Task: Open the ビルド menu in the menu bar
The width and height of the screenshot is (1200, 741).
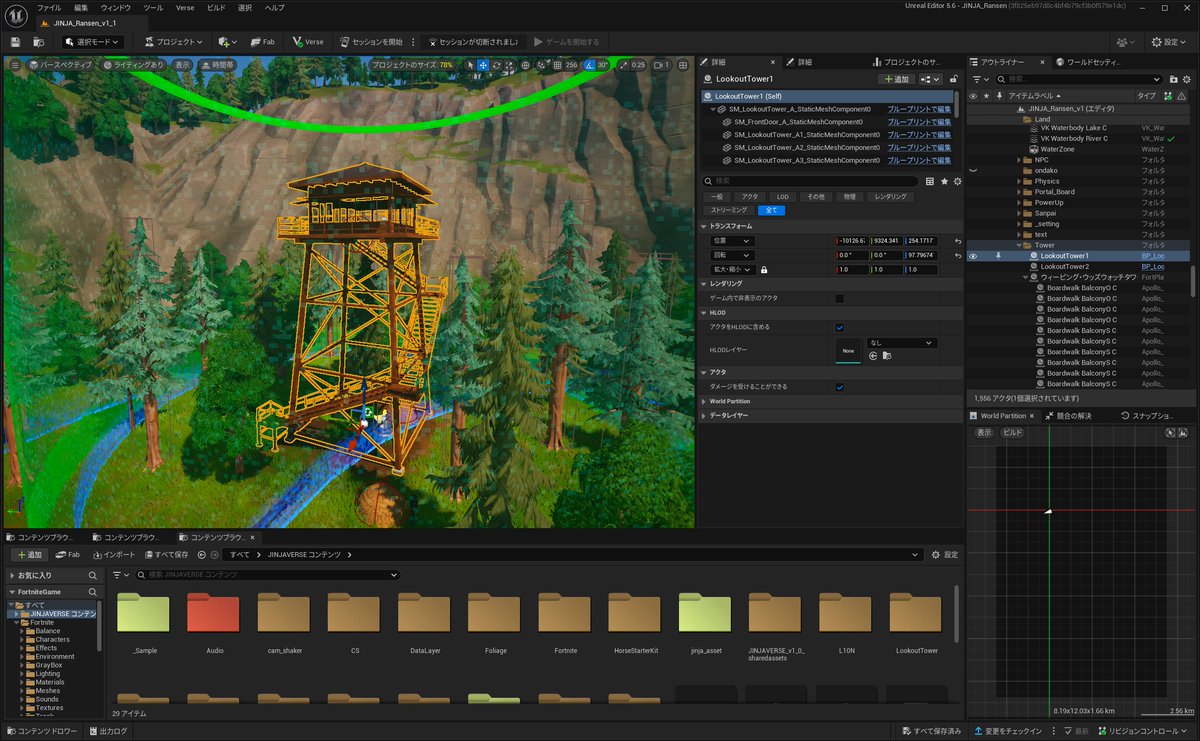Action: 215,7
